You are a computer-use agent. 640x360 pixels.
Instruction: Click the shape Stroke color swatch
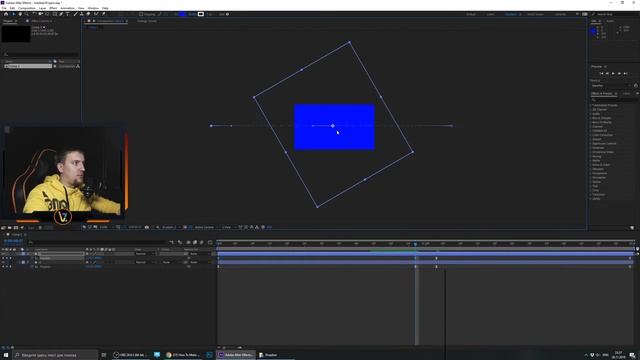pos(201,14)
